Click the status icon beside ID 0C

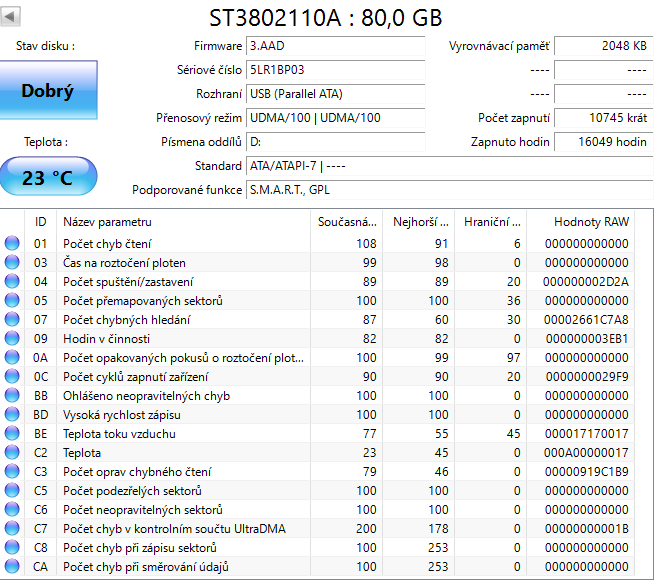[12, 377]
